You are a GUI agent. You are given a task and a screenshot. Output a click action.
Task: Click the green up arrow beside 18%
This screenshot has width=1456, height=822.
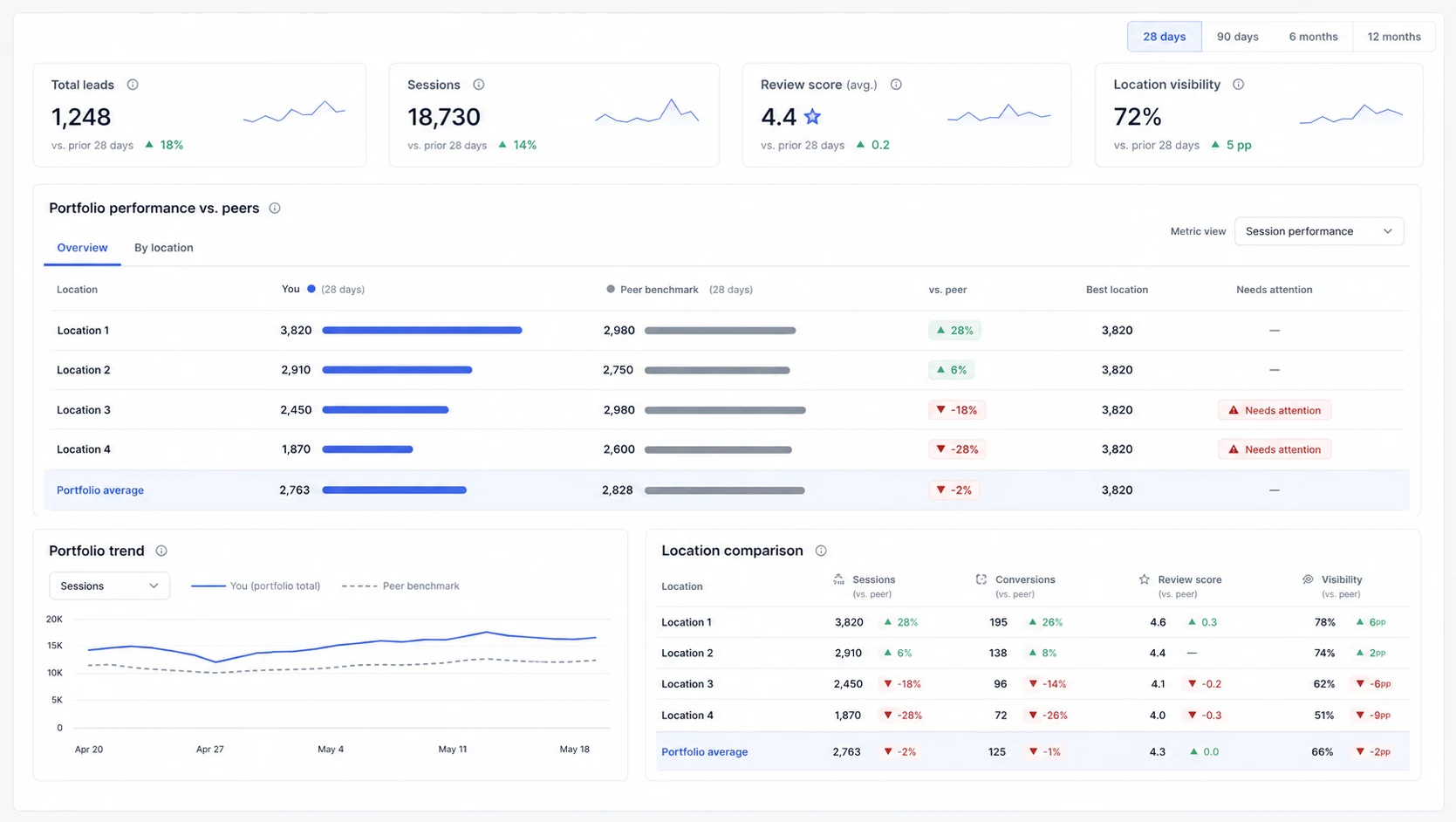point(149,145)
